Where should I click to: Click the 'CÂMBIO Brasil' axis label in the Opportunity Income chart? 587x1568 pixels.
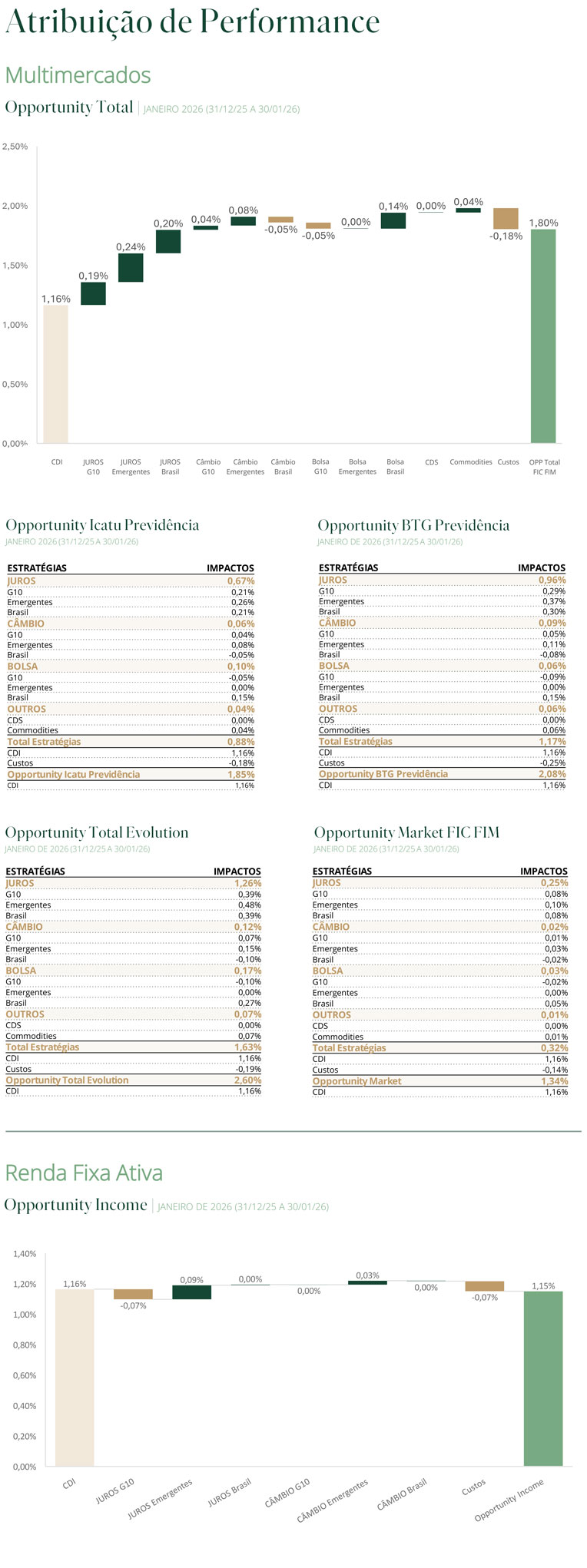click(403, 1494)
